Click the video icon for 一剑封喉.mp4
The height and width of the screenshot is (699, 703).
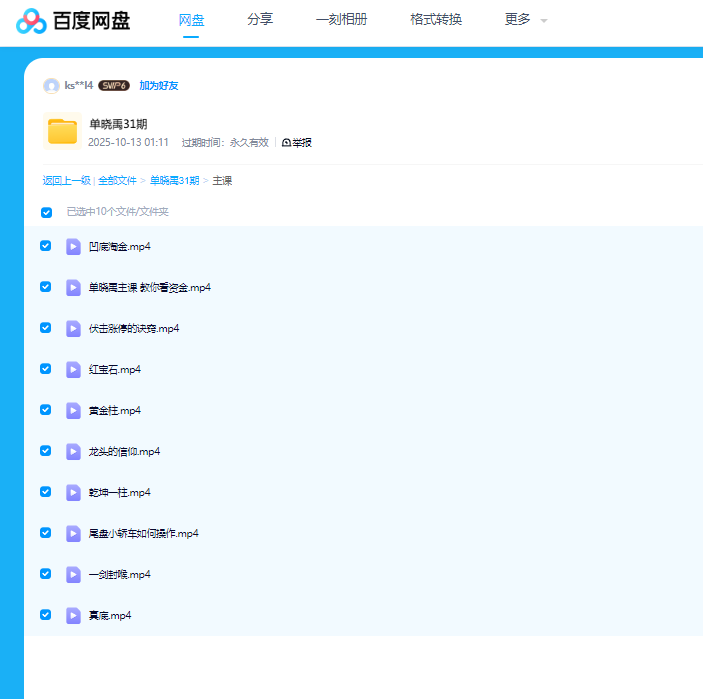(73, 574)
